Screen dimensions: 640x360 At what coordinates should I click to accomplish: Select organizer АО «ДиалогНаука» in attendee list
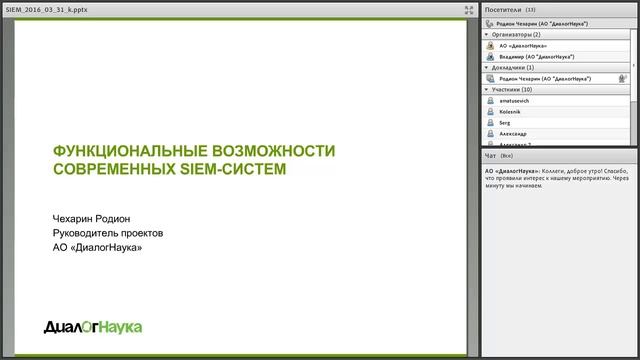point(556,46)
